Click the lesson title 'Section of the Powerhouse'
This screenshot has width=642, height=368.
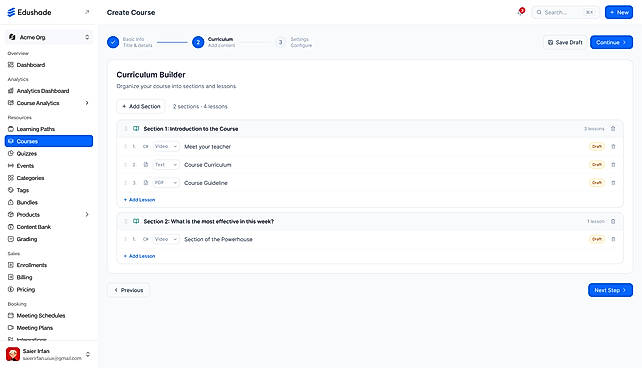tap(218, 239)
